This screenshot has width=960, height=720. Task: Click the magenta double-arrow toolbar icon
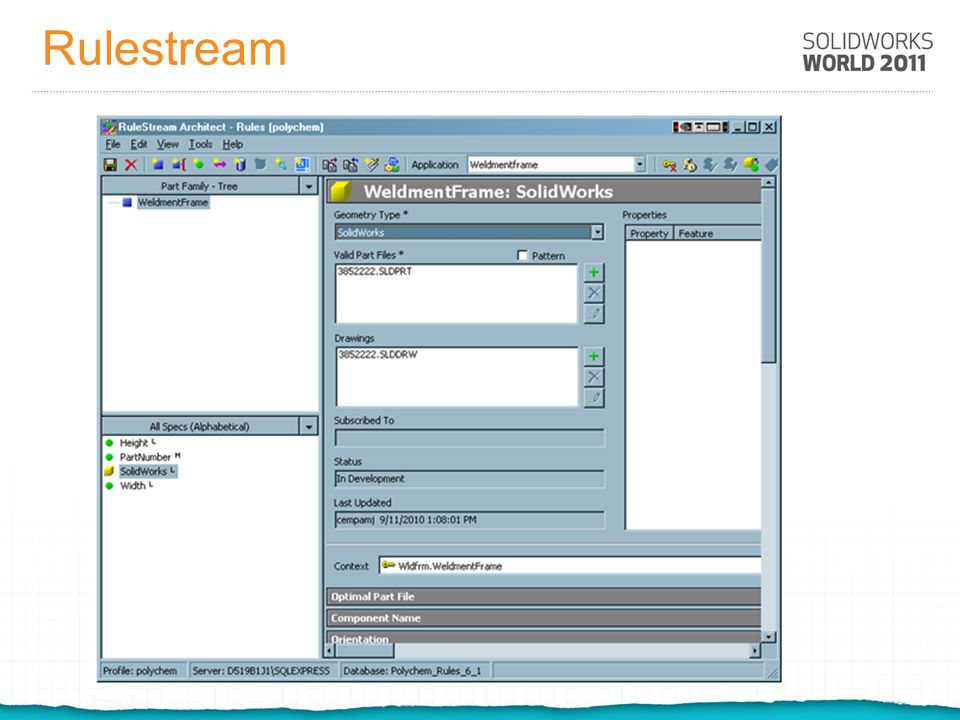tap(219, 164)
